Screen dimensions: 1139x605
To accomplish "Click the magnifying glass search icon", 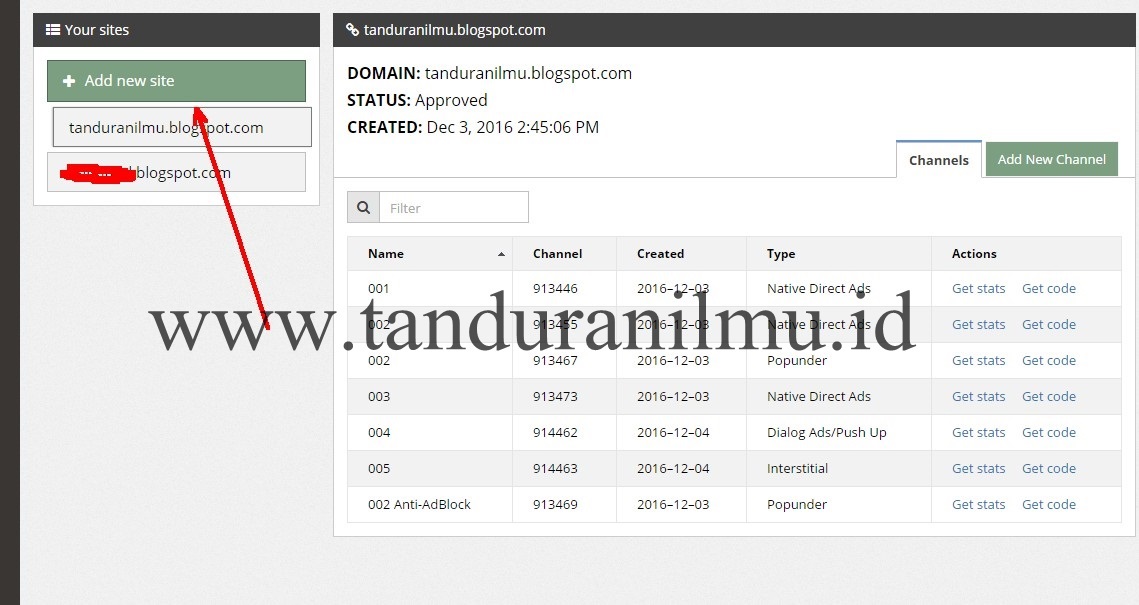I will (x=363, y=207).
